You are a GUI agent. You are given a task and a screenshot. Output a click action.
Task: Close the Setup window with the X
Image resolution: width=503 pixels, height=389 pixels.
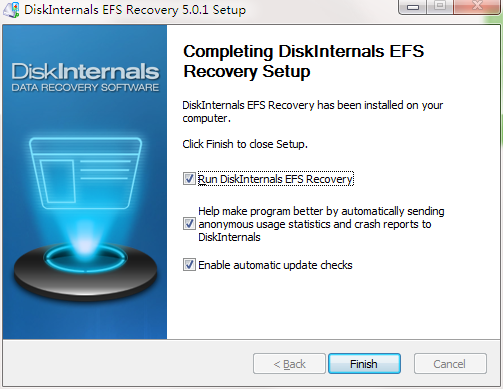pos(477,7)
